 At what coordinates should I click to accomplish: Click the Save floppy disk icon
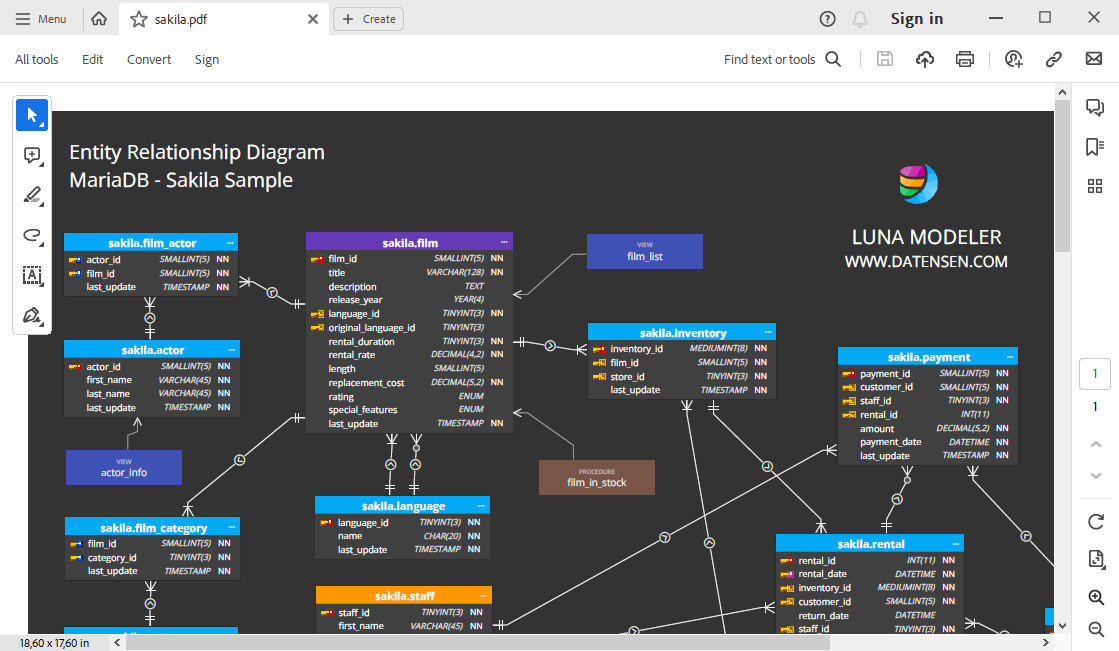click(x=885, y=59)
